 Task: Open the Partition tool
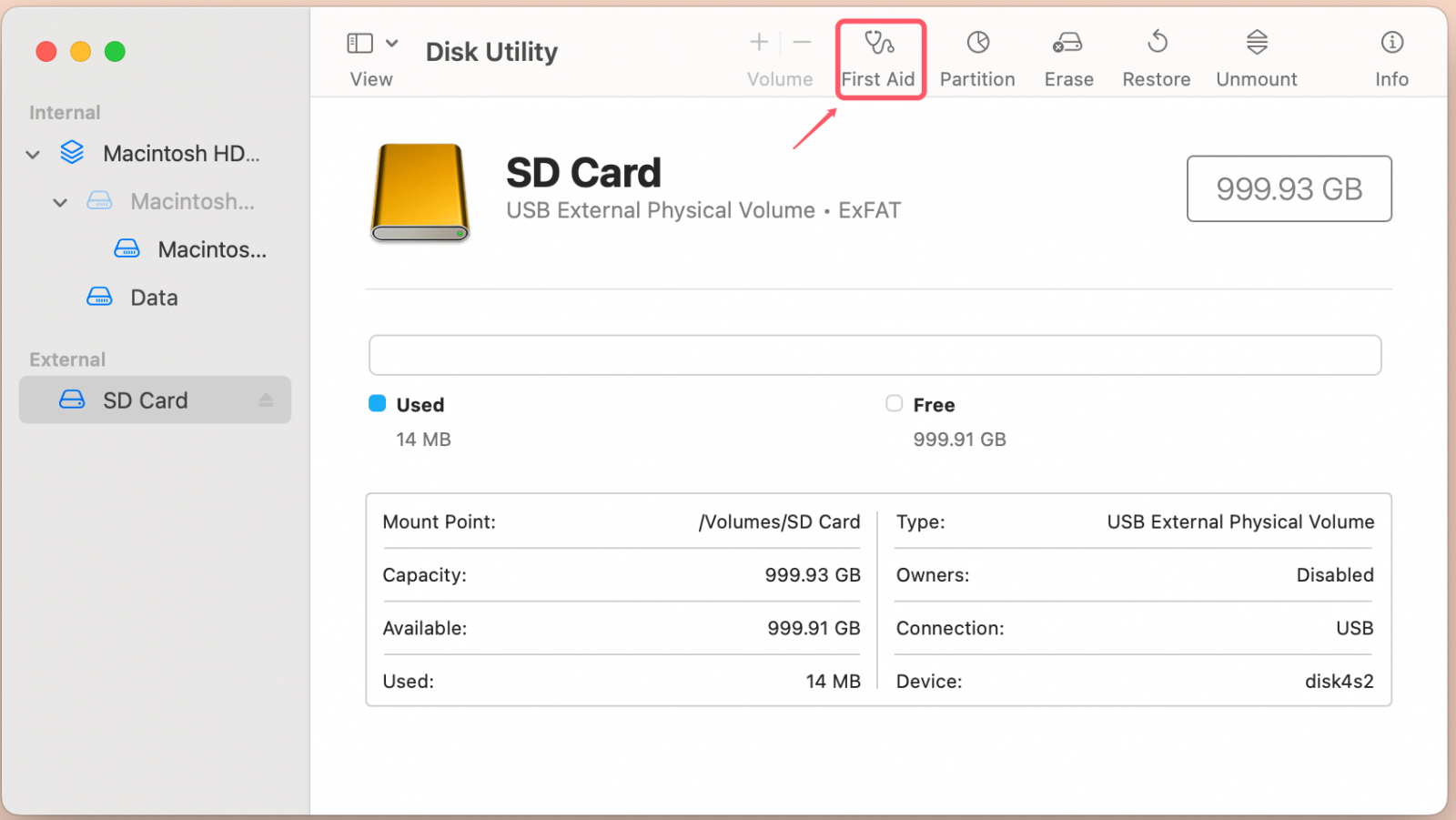pos(977,58)
